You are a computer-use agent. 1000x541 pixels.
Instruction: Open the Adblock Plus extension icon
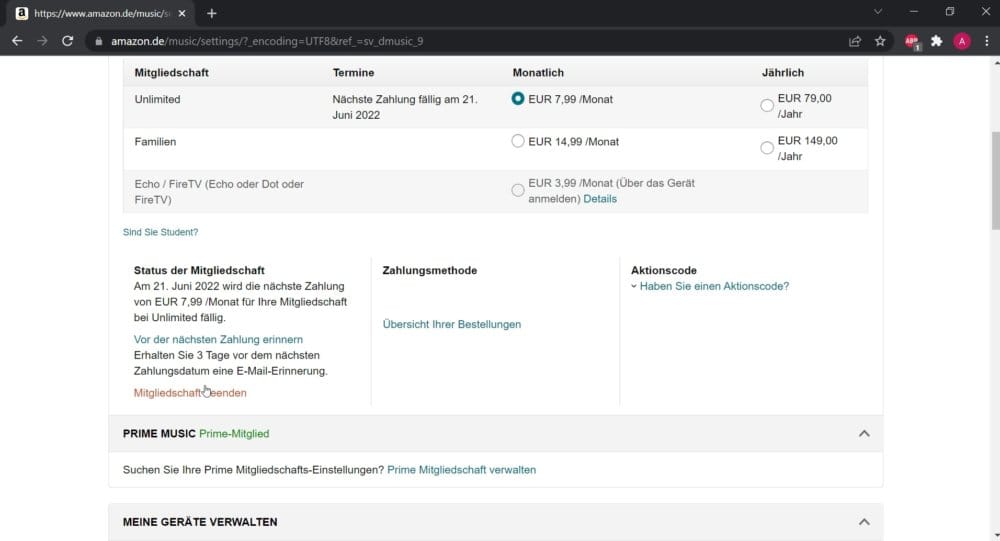point(912,41)
